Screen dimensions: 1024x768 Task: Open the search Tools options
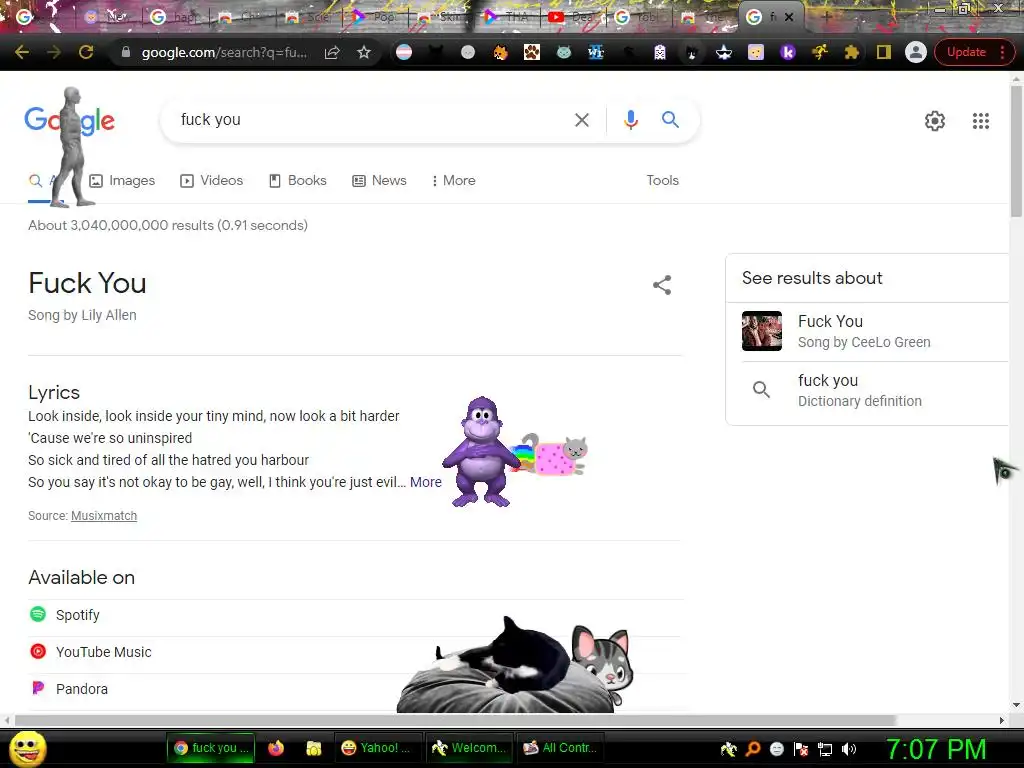[x=662, y=180]
